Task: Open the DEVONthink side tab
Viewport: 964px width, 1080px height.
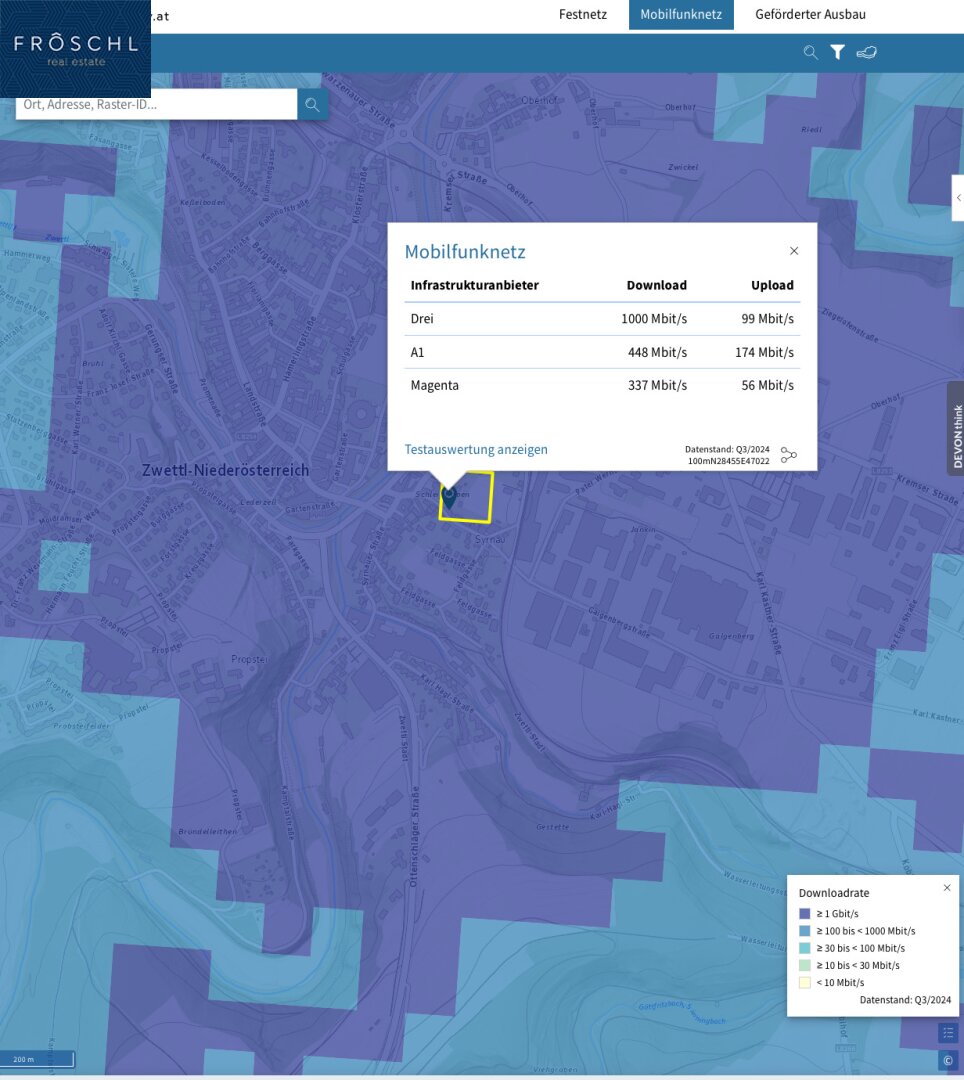Action: click(x=956, y=428)
